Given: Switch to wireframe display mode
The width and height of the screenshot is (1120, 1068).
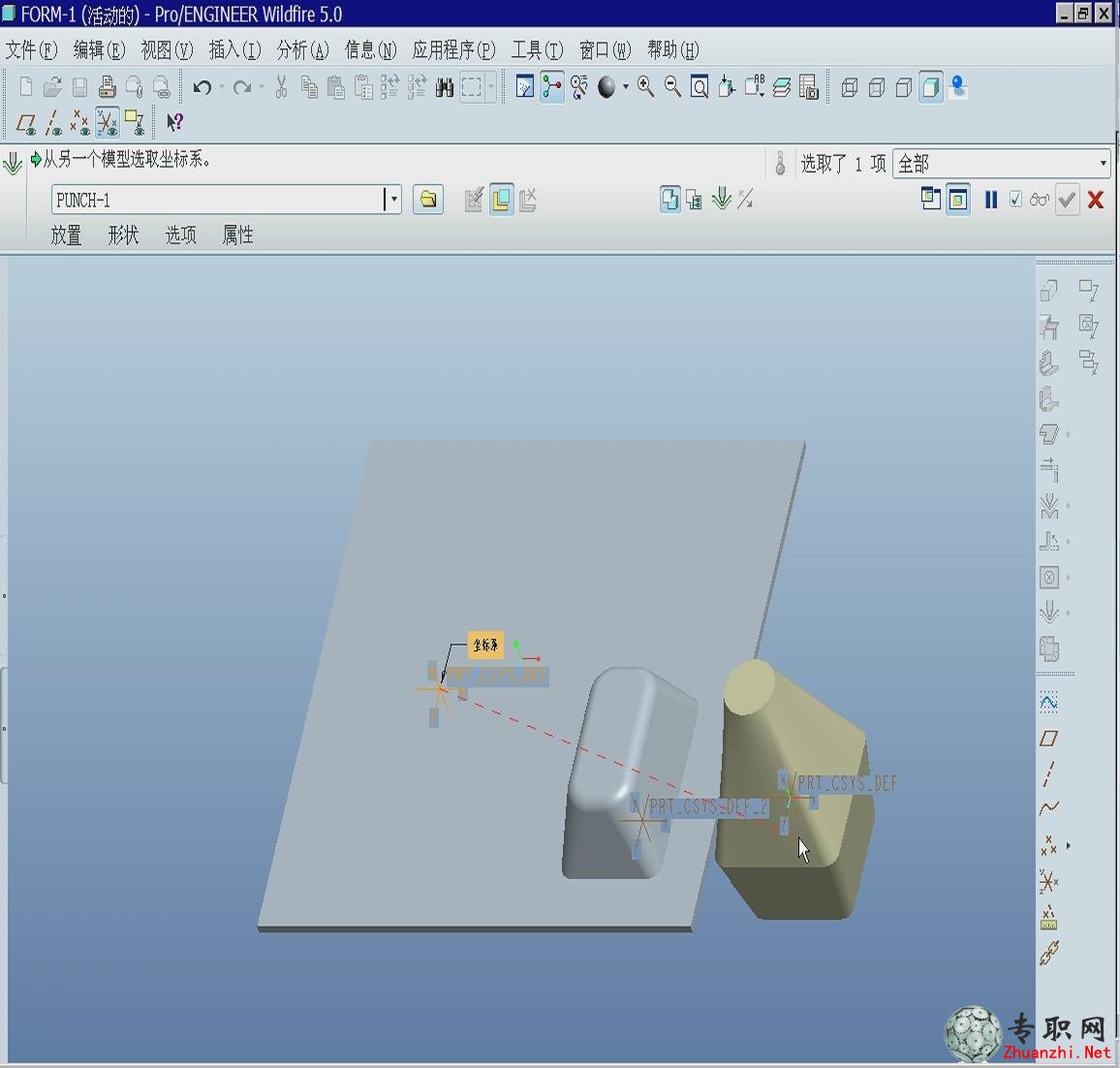Looking at the screenshot, I should (x=850, y=87).
